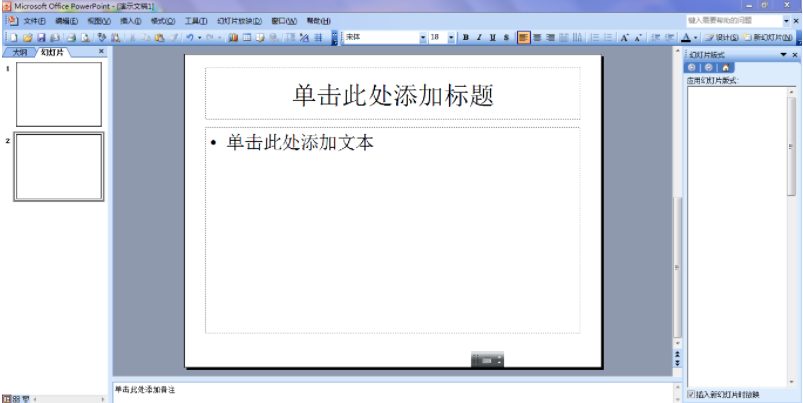
Task: Paste from clipboard via the Paste icon
Action: [159, 37]
